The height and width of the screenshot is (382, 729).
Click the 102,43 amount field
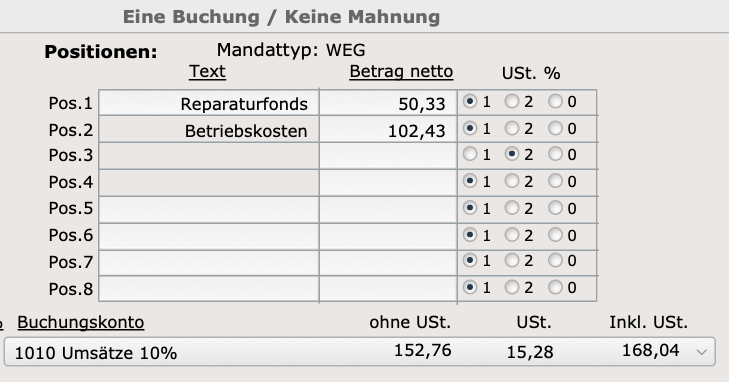tap(388, 129)
